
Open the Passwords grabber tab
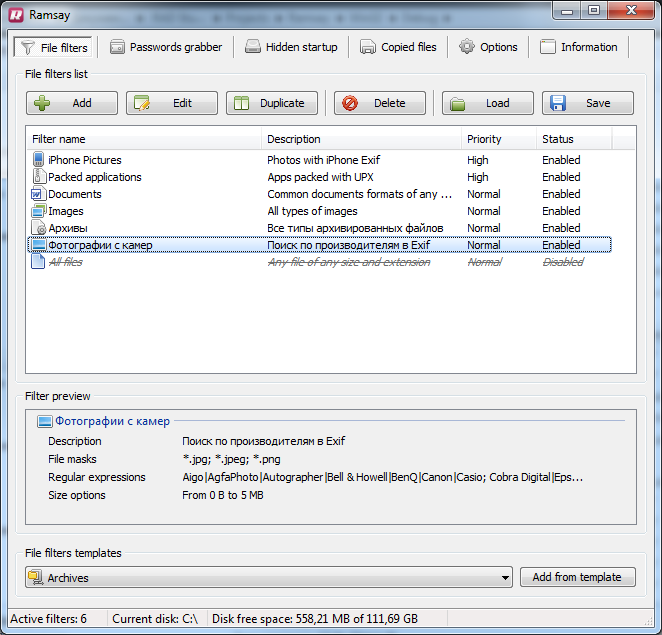tap(166, 47)
